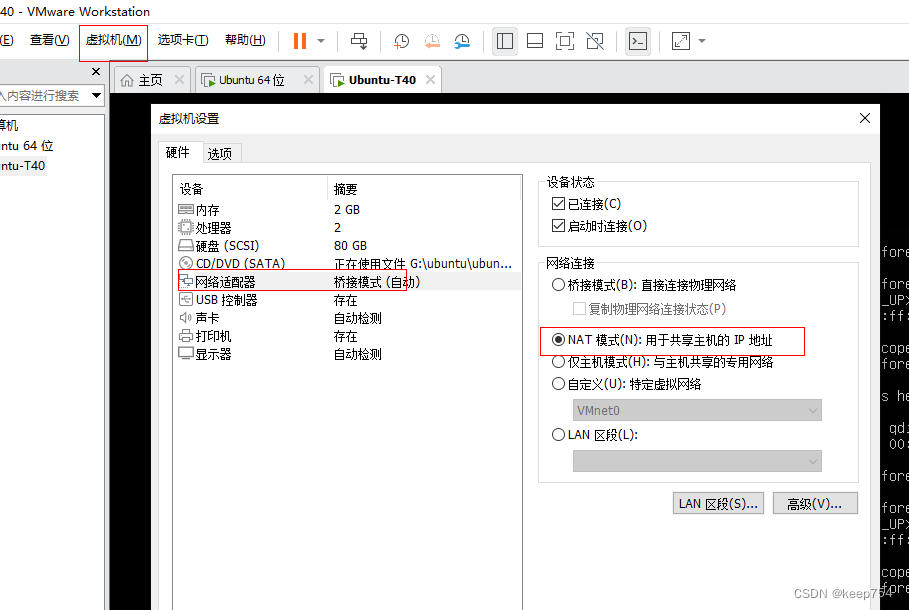Close the library sidebar panel

(96, 71)
